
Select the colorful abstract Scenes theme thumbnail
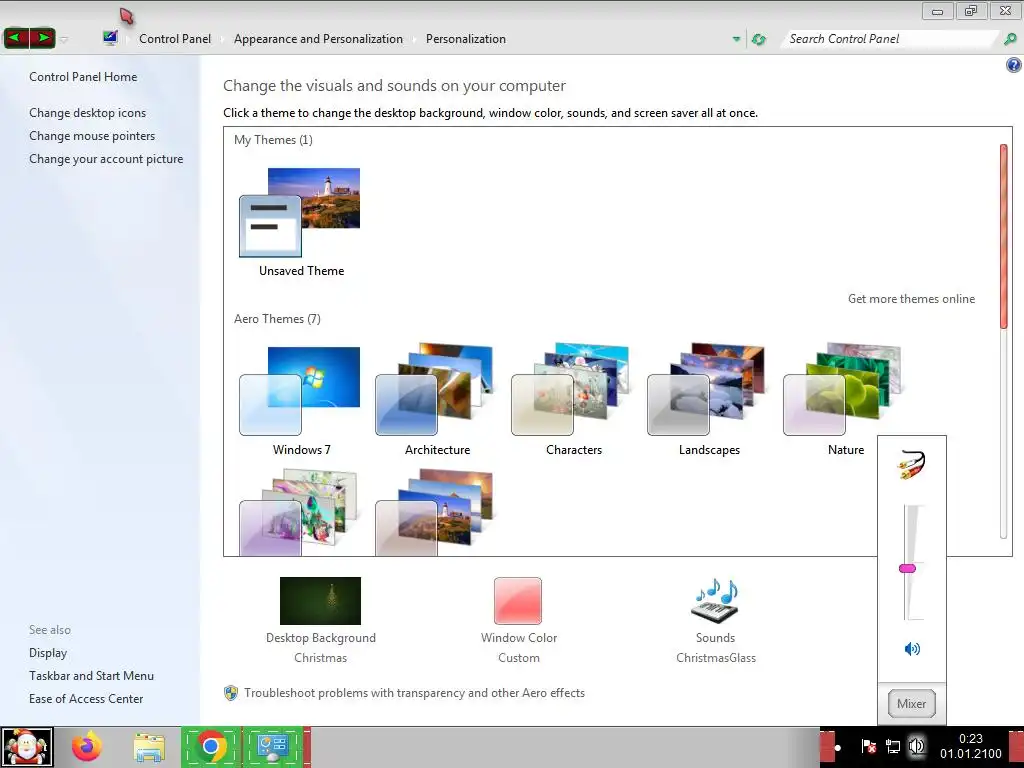pyautogui.click(x=299, y=513)
